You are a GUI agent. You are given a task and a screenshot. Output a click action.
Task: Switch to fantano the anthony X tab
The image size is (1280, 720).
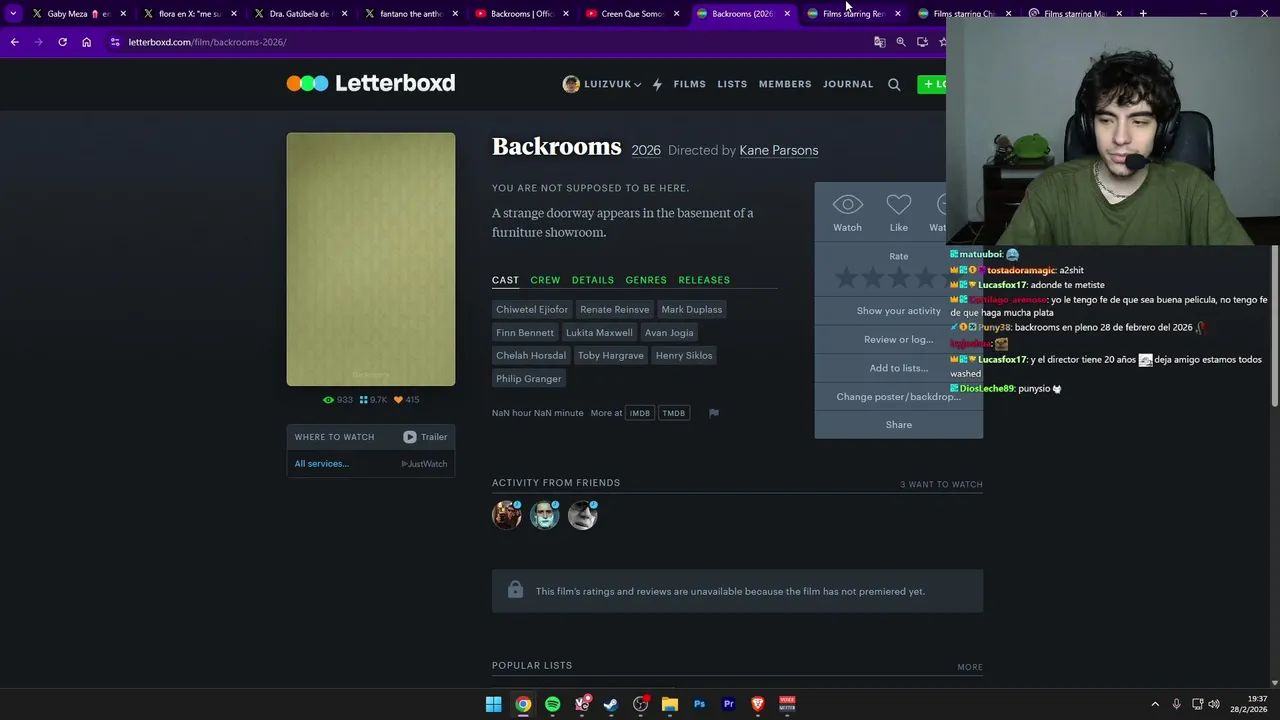point(410,14)
